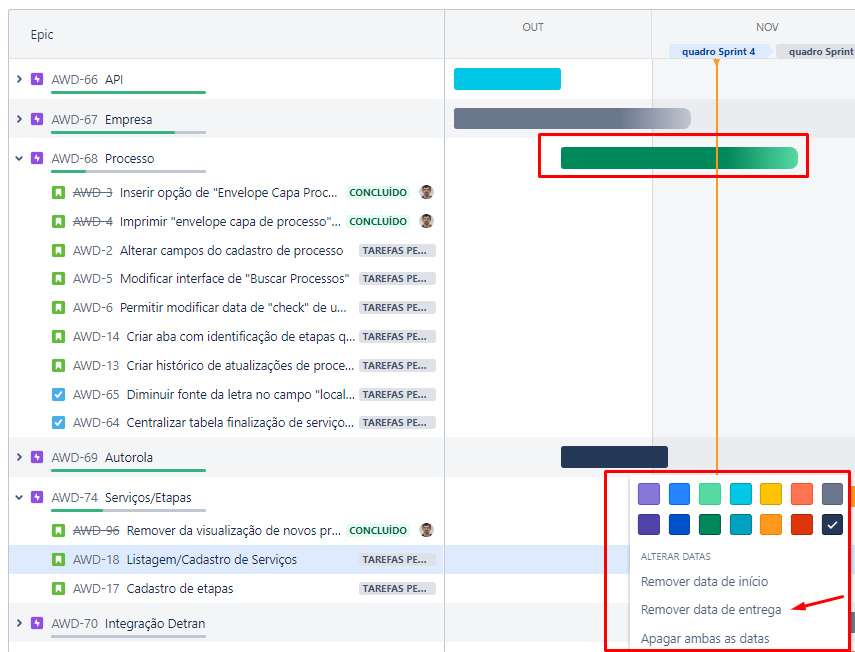855x652 pixels.
Task: Click CONCLUÍDO status badge on AWD-3 row
Action: [x=378, y=192]
